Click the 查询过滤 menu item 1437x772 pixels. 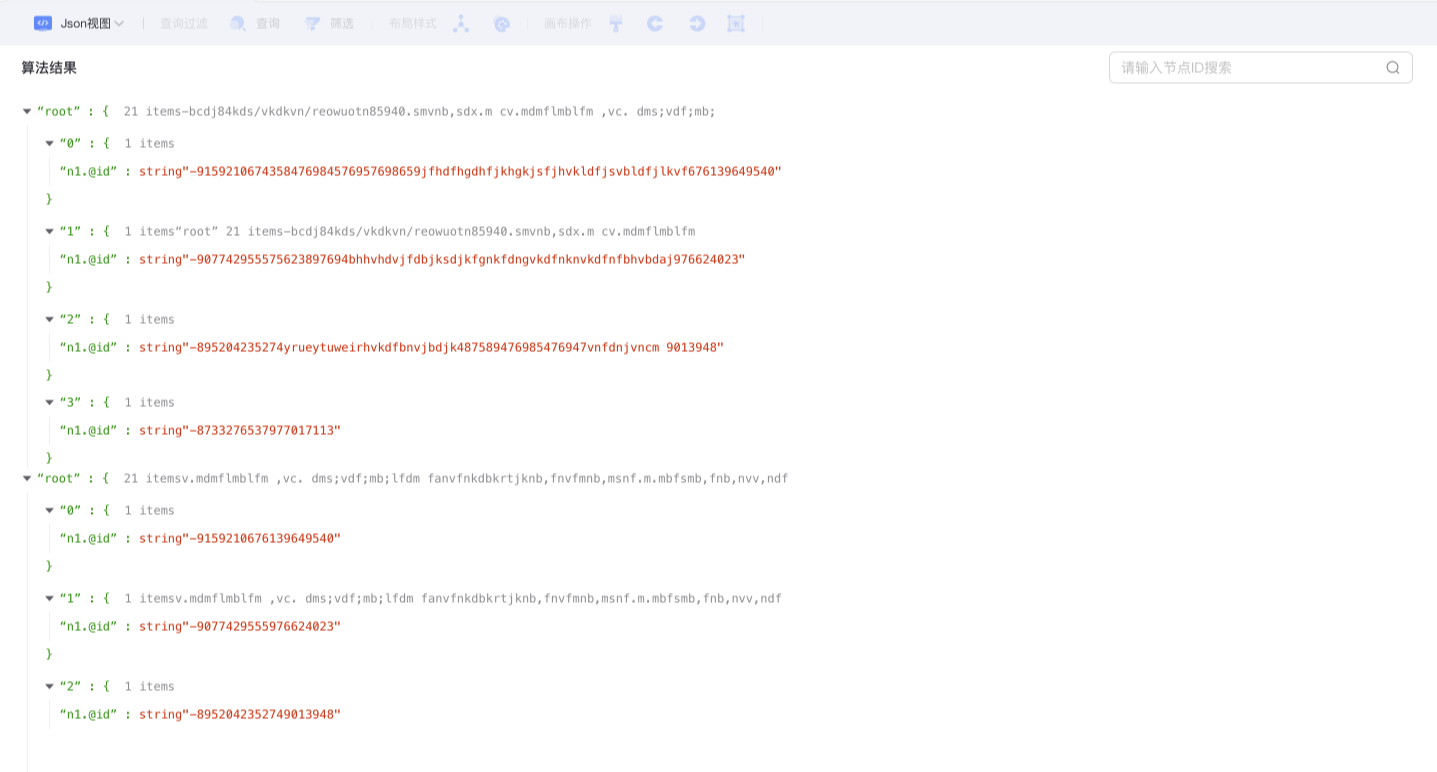pos(182,24)
